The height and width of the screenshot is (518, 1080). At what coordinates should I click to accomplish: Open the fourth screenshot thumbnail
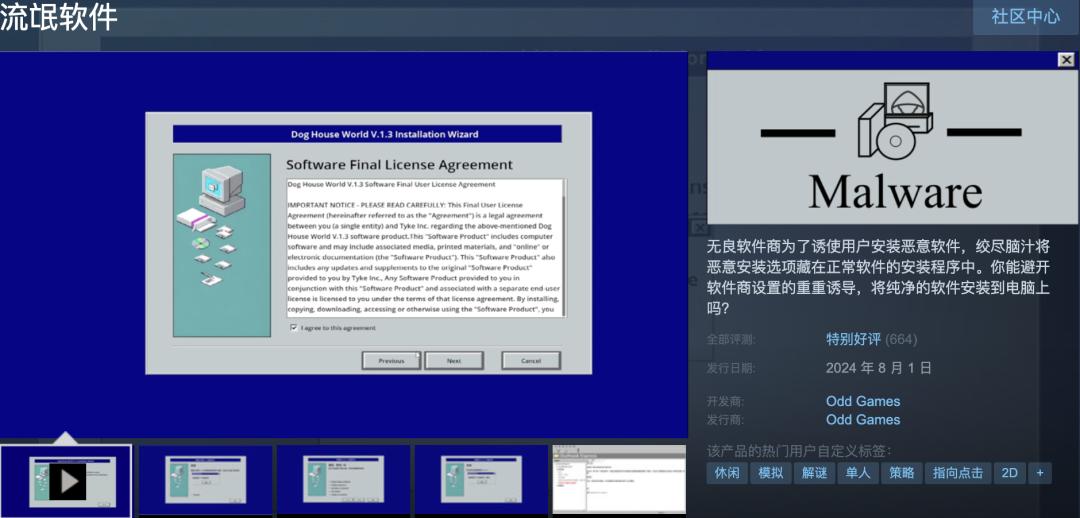coord(481,480)
